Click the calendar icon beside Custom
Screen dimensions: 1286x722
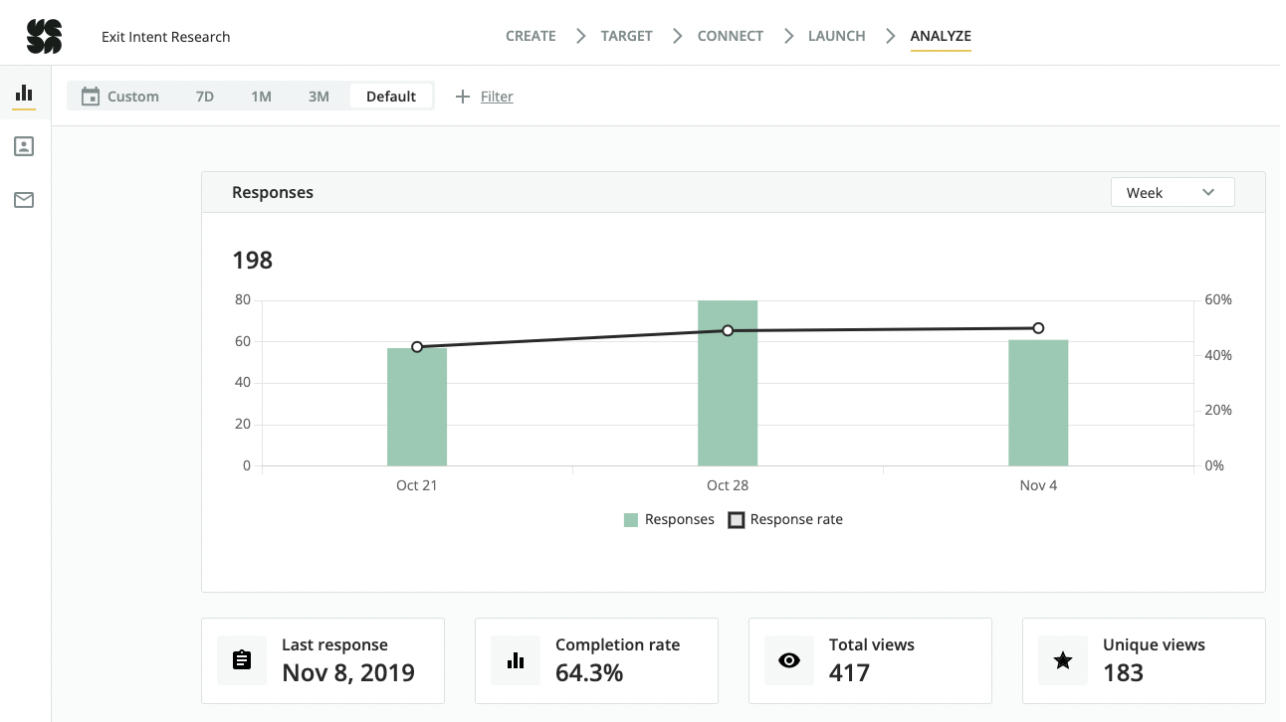pyautogui.click(x=90, y=96)
